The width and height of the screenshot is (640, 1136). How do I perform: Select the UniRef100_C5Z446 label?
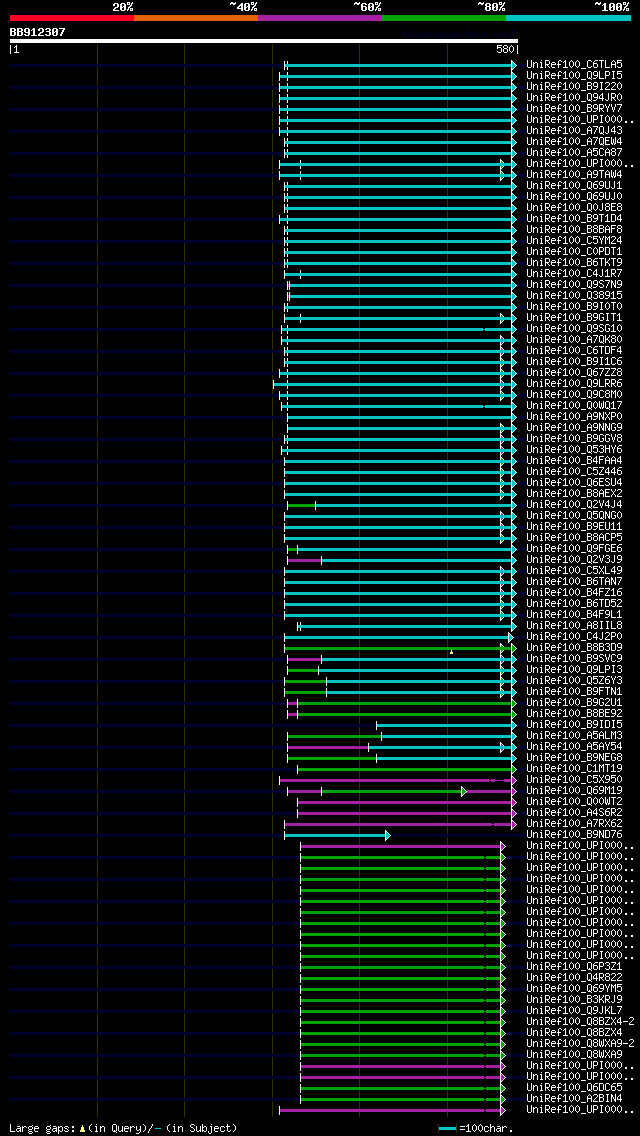pos(574,472)
